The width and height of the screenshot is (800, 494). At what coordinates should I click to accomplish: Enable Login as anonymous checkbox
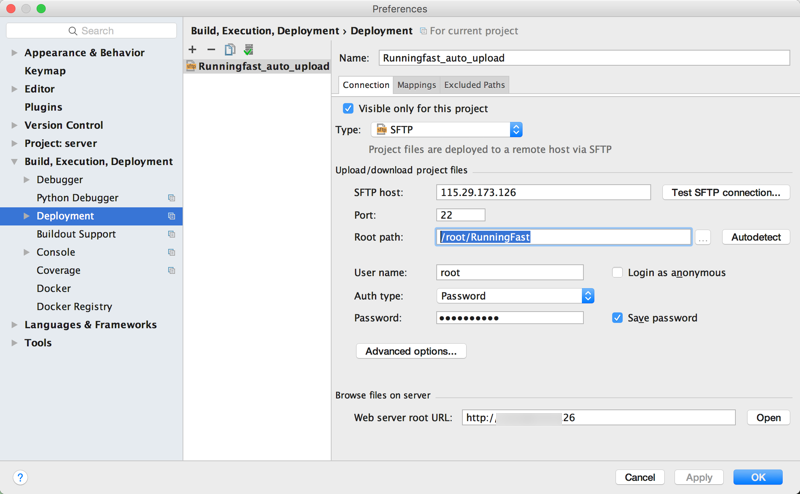617,272
